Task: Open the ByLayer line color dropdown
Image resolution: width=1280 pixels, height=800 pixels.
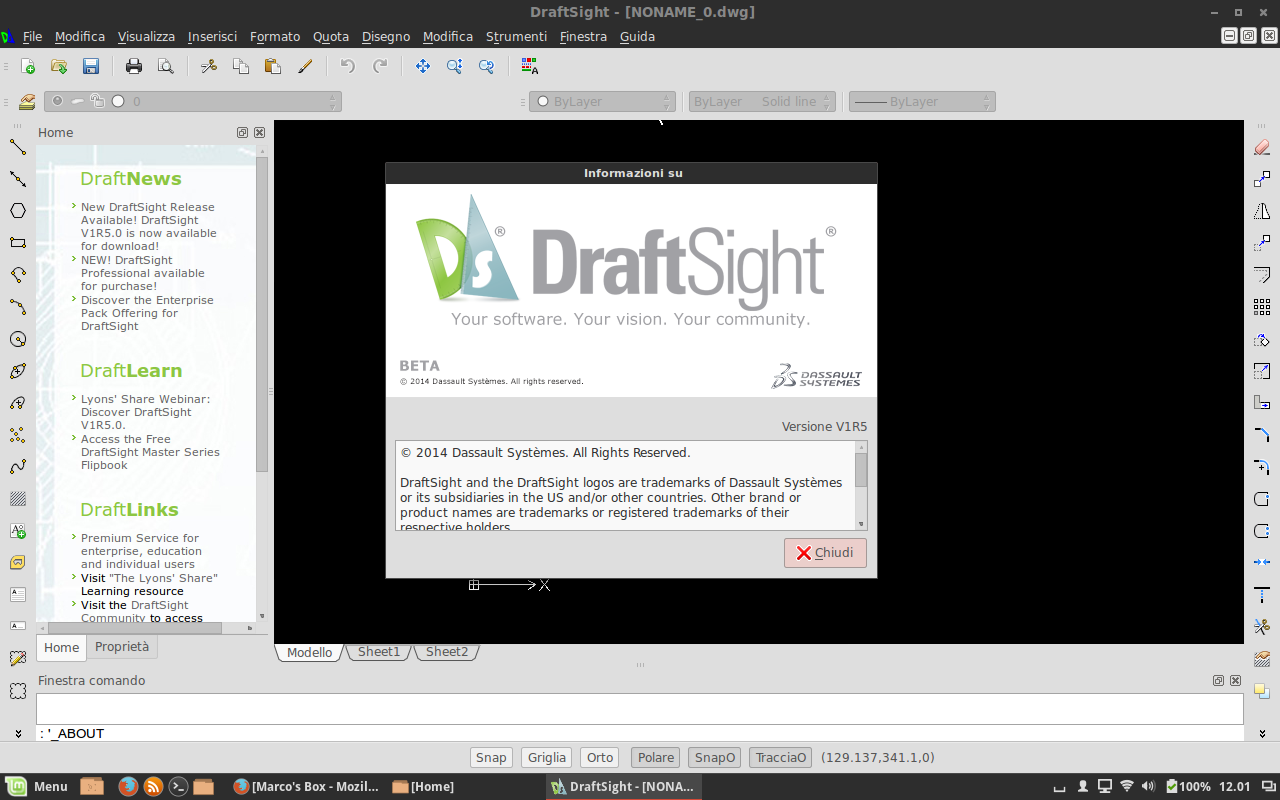Action: coord(602,101)
